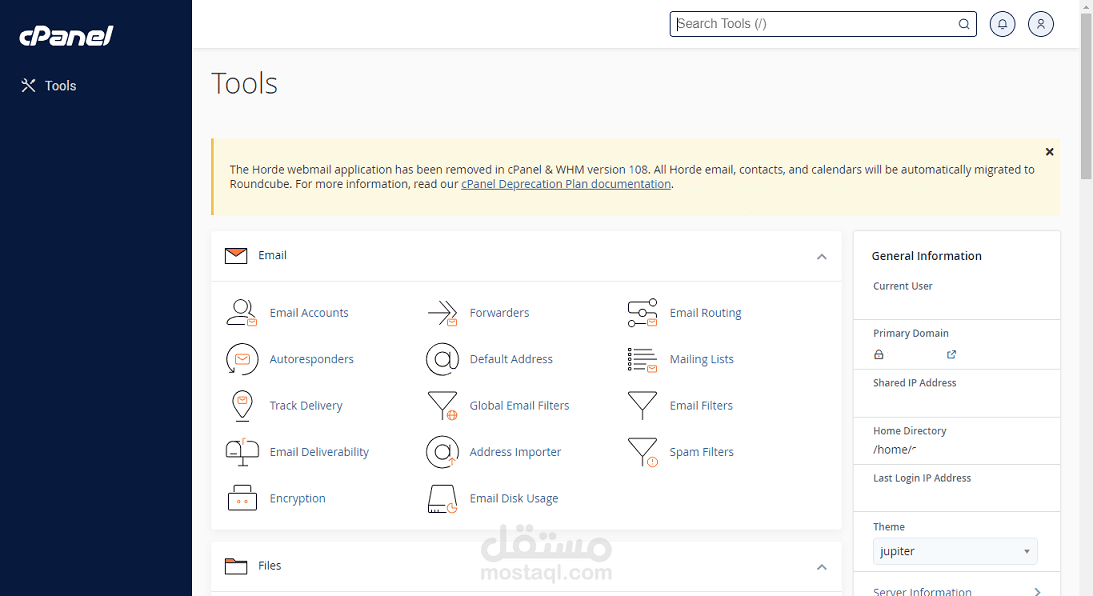Click the Mailing Lists icon
1093x596 pixels.
click(642, 360)
